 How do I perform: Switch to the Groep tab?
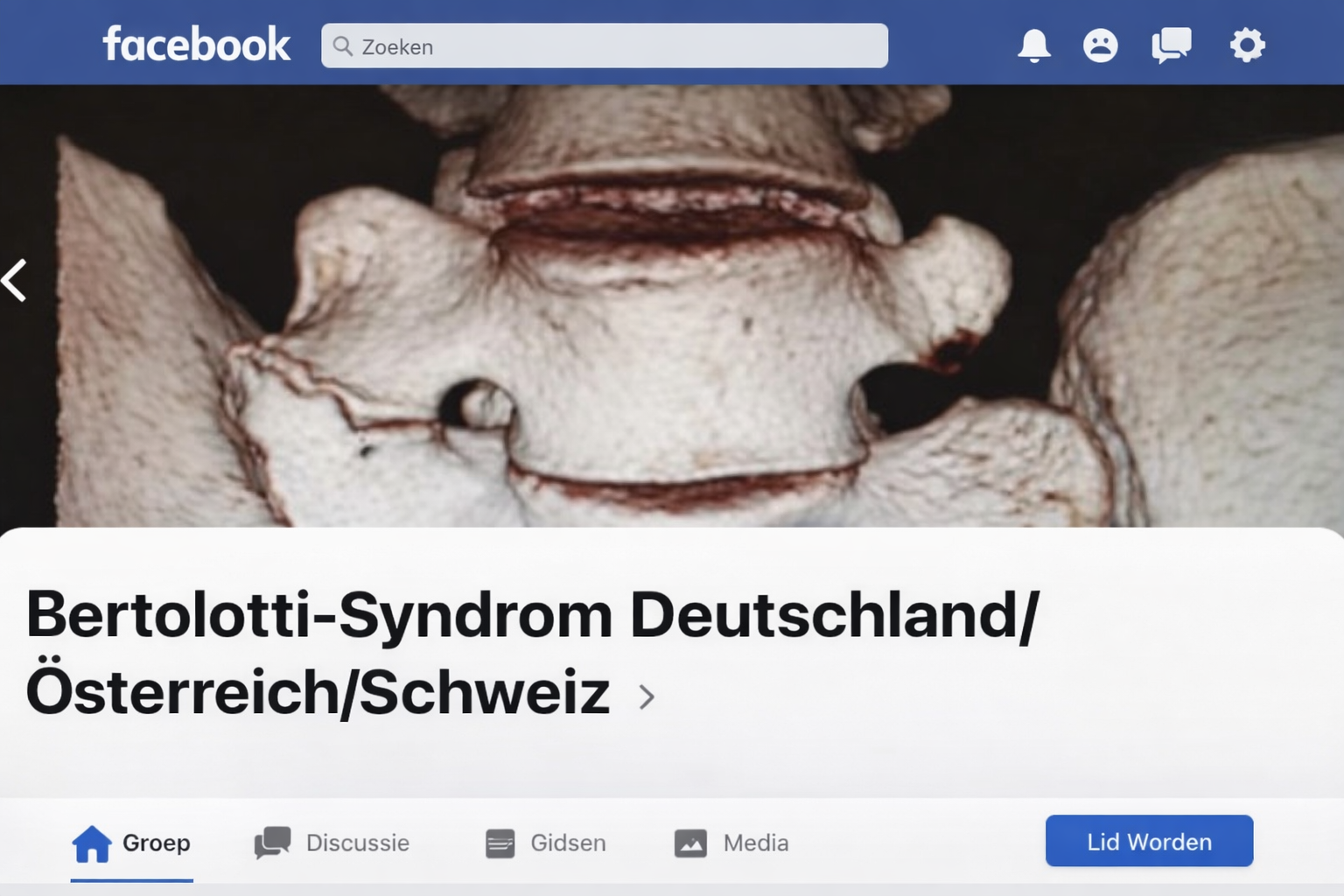tap(131, 843)
